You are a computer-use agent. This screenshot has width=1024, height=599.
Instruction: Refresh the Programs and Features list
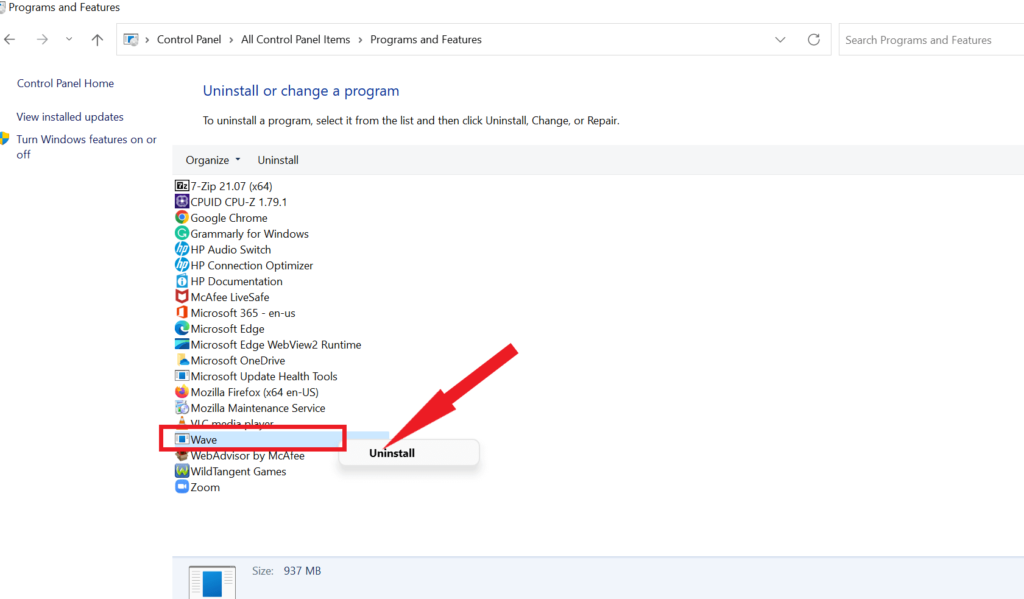pos(814,40)
